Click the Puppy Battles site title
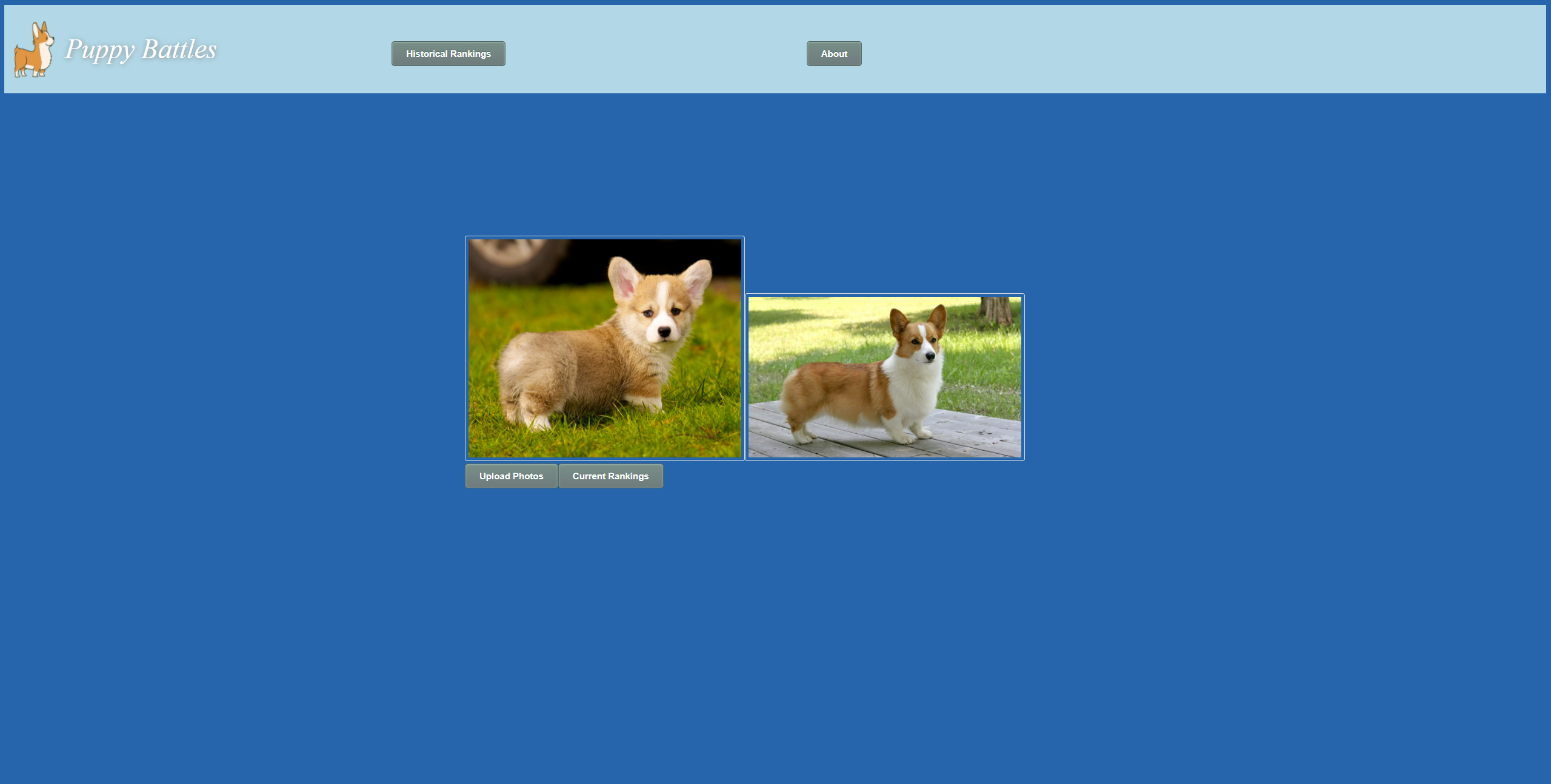The height and width of the screenshot is (784, 1551). coord(140,50)
